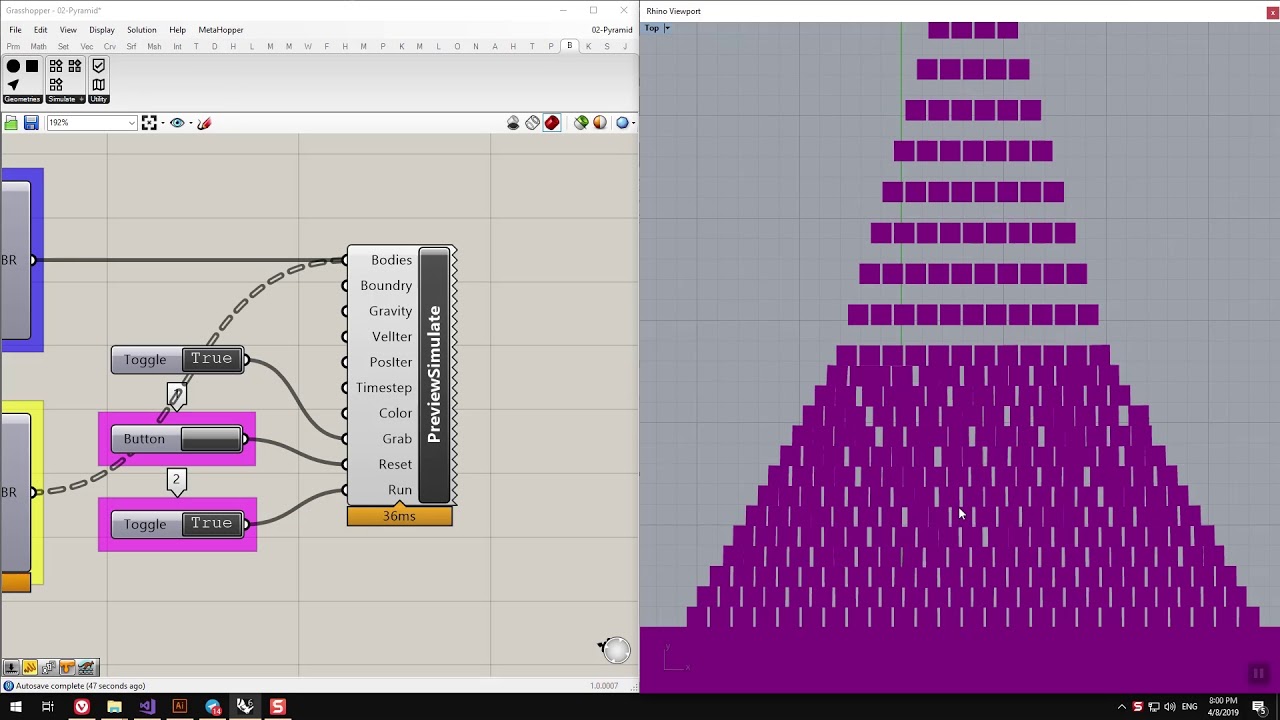Image resolution: width=1280 pixels, height=720 pixels.
Task: Switch to wireframe preview mode icon
Action: tap(533, 123)
